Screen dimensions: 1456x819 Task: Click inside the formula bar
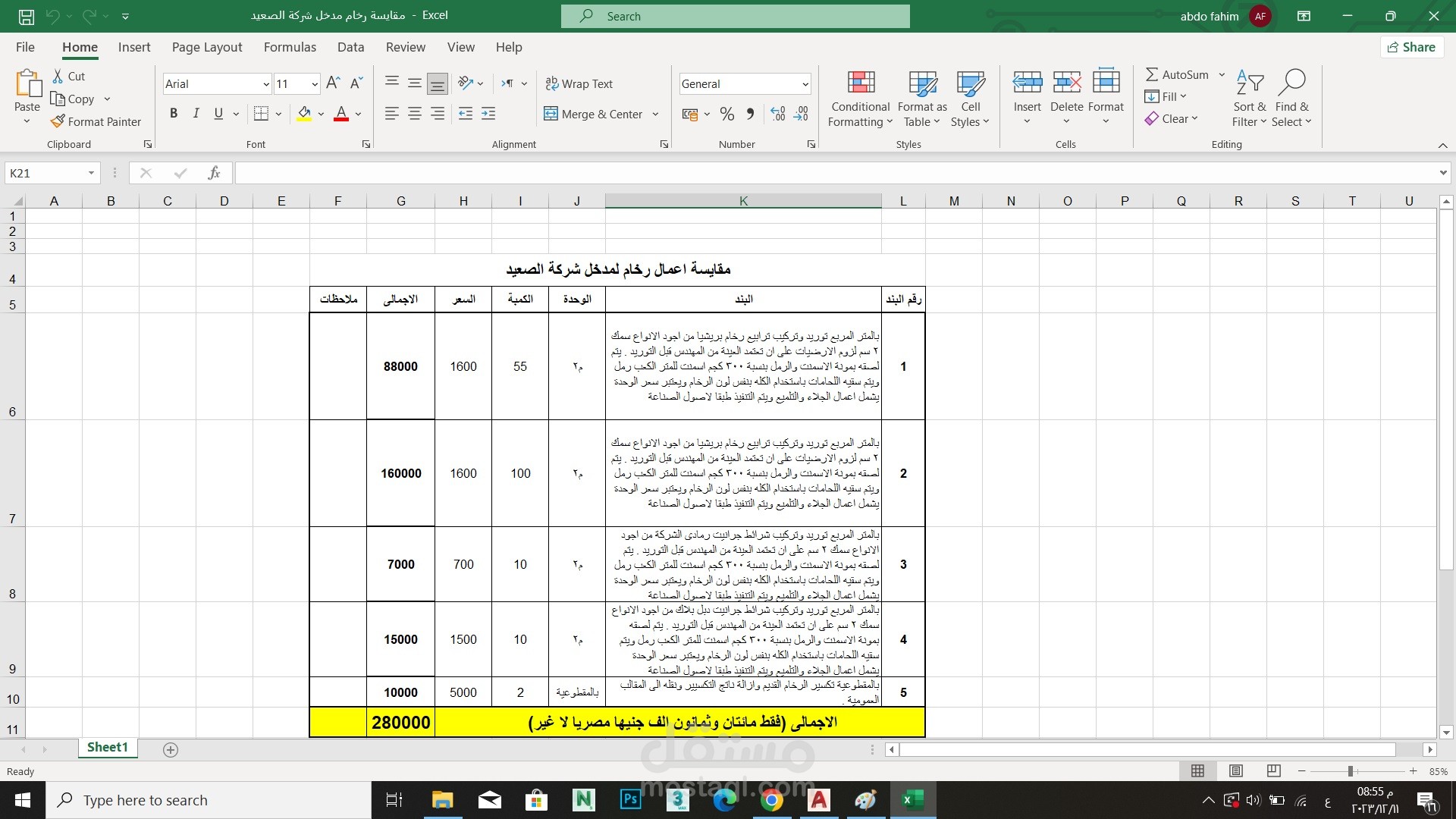point(607,173)
